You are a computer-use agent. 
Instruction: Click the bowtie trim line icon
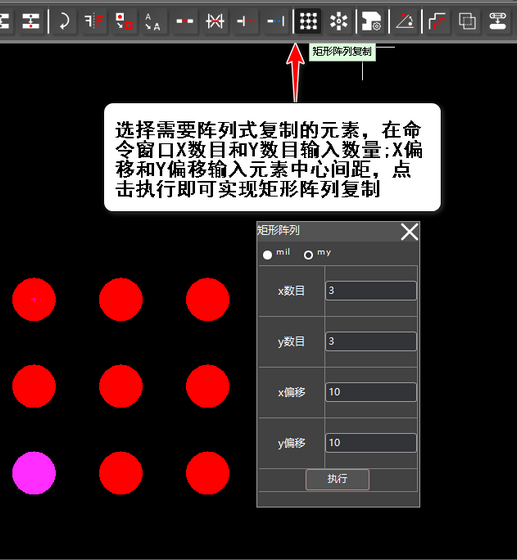pos(215,21)
